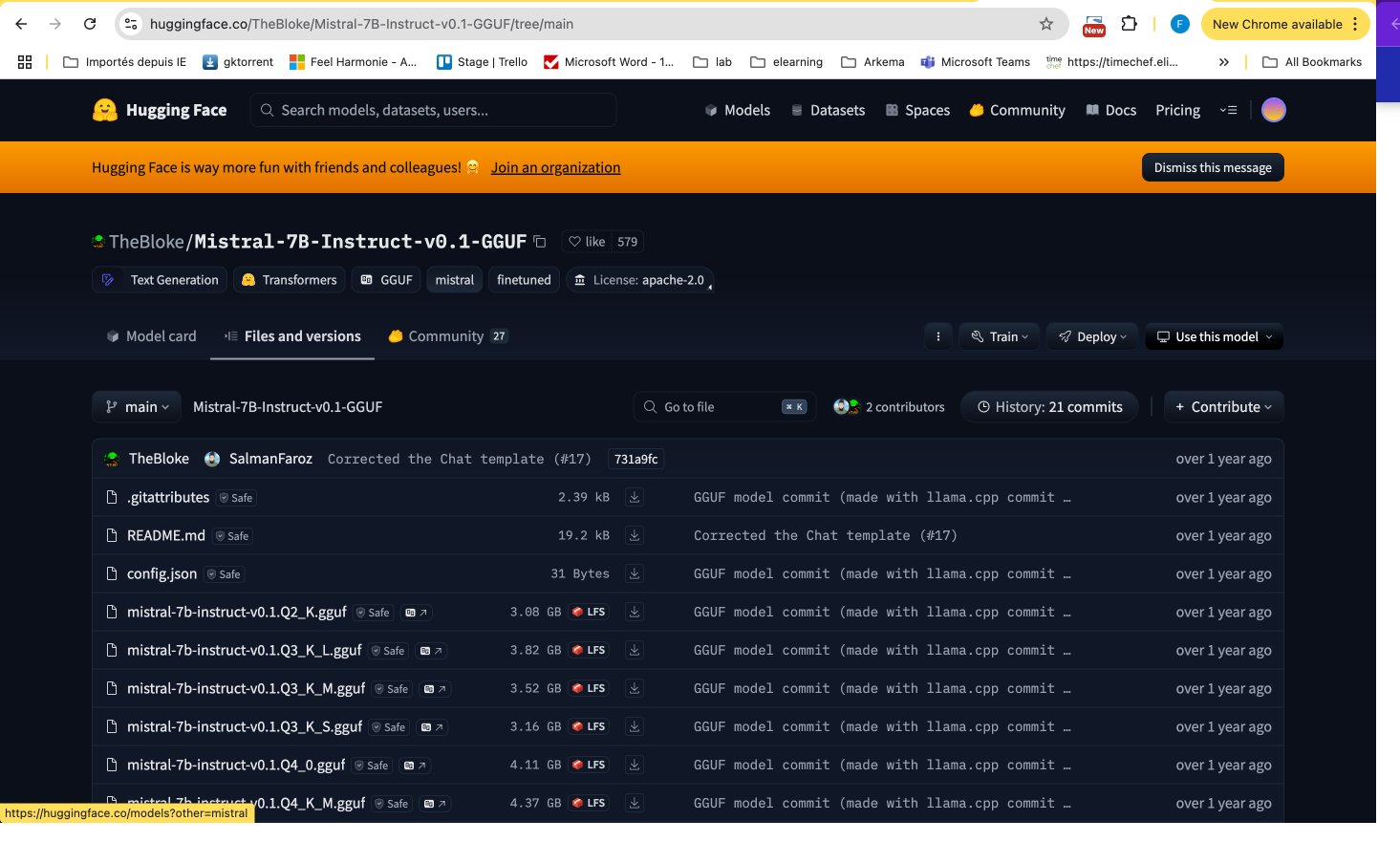
Task: Click New Chrome available button
Action: 1285,24
